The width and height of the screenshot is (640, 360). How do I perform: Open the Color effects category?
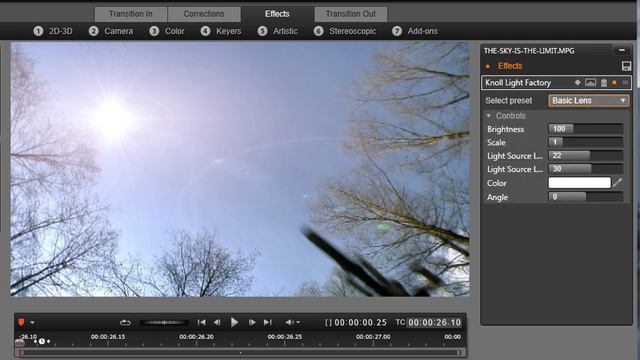pyautogui.click(x=167, y=31)
